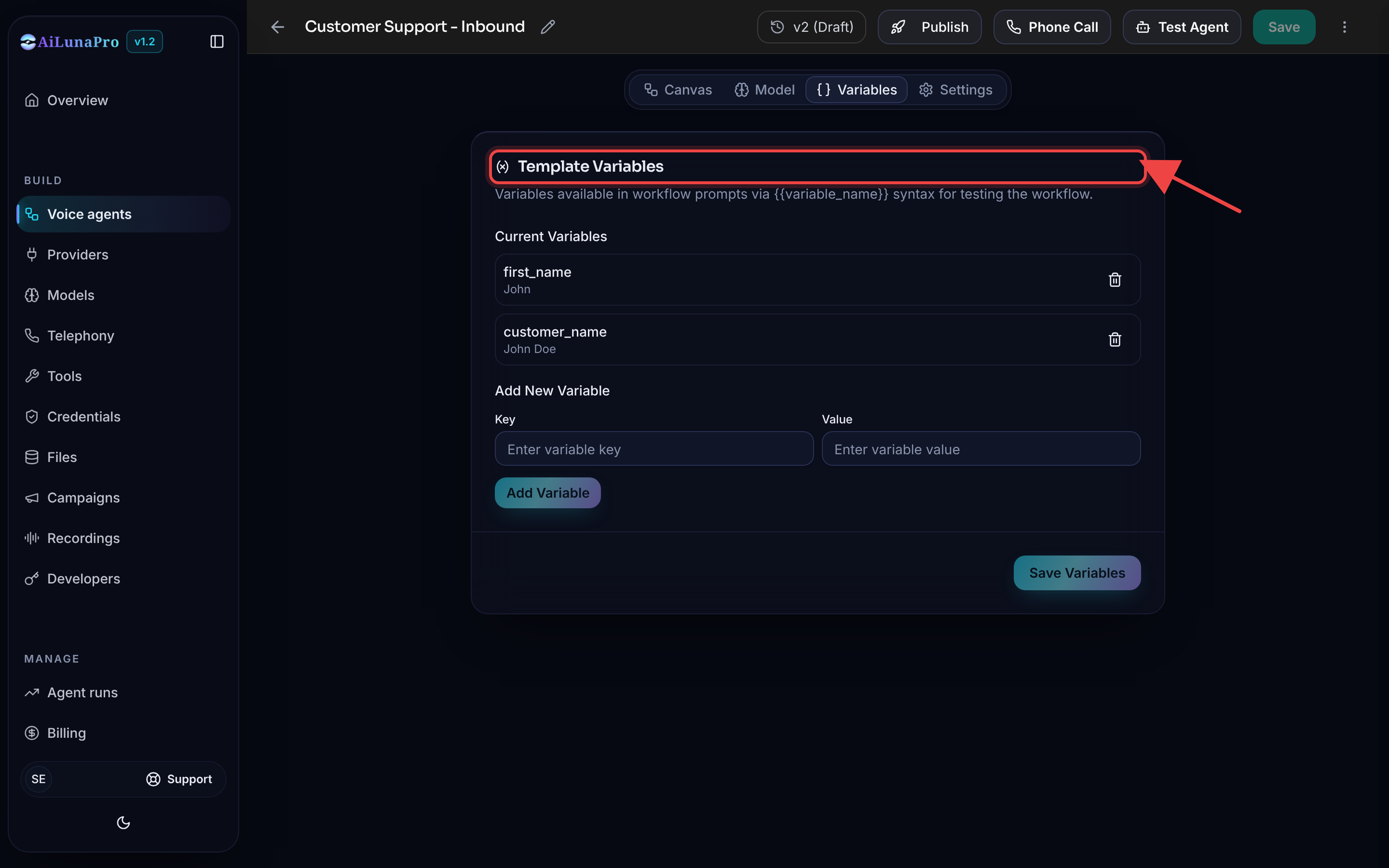Open Developers section
Image resolution: width=1389 pixels, height=868 pixels.
(123, 579)
